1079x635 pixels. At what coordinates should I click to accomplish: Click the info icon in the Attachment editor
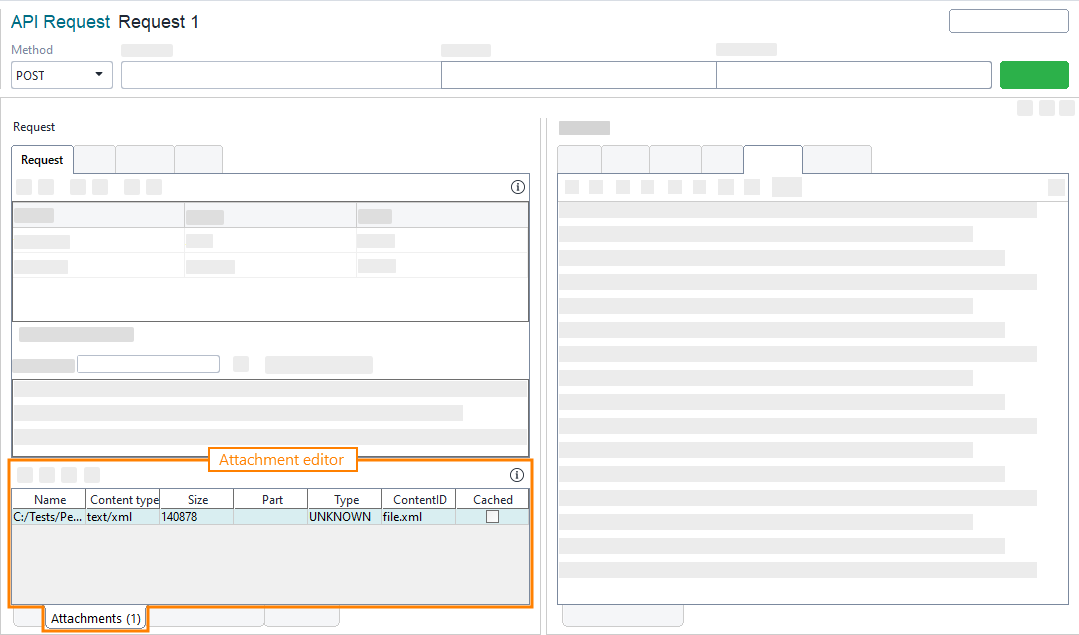click(517, 475)
